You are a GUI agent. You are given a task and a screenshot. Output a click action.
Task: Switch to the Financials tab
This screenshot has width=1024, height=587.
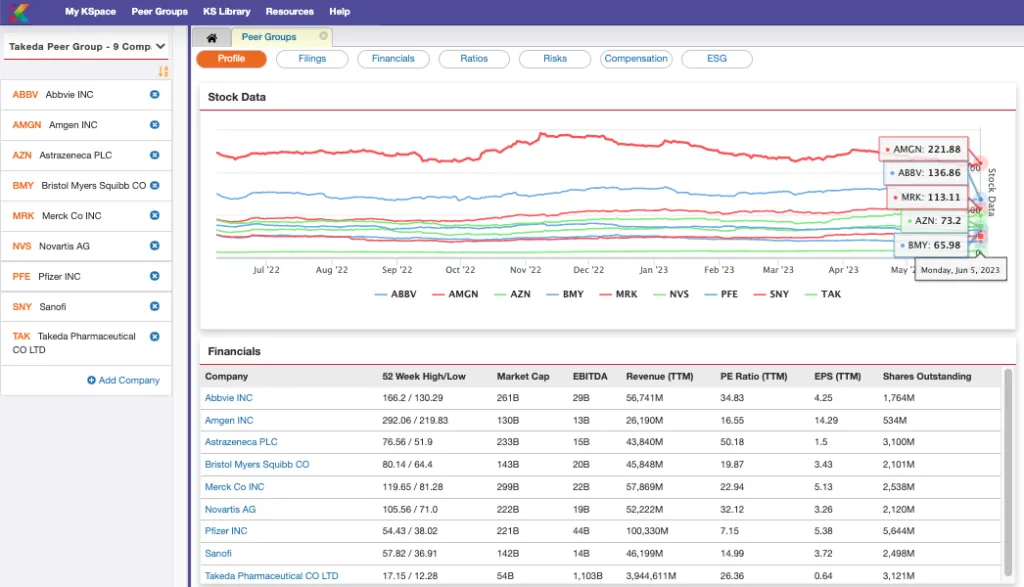393,59
